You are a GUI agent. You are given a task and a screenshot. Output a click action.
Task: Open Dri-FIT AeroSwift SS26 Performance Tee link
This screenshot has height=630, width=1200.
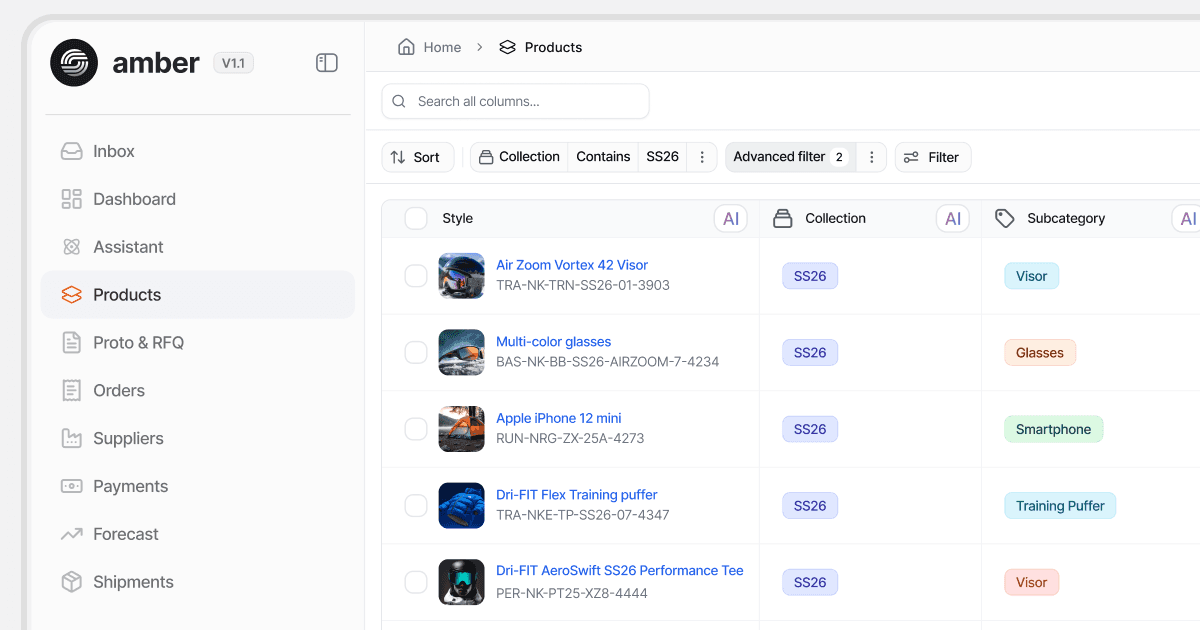coord(620,571)
